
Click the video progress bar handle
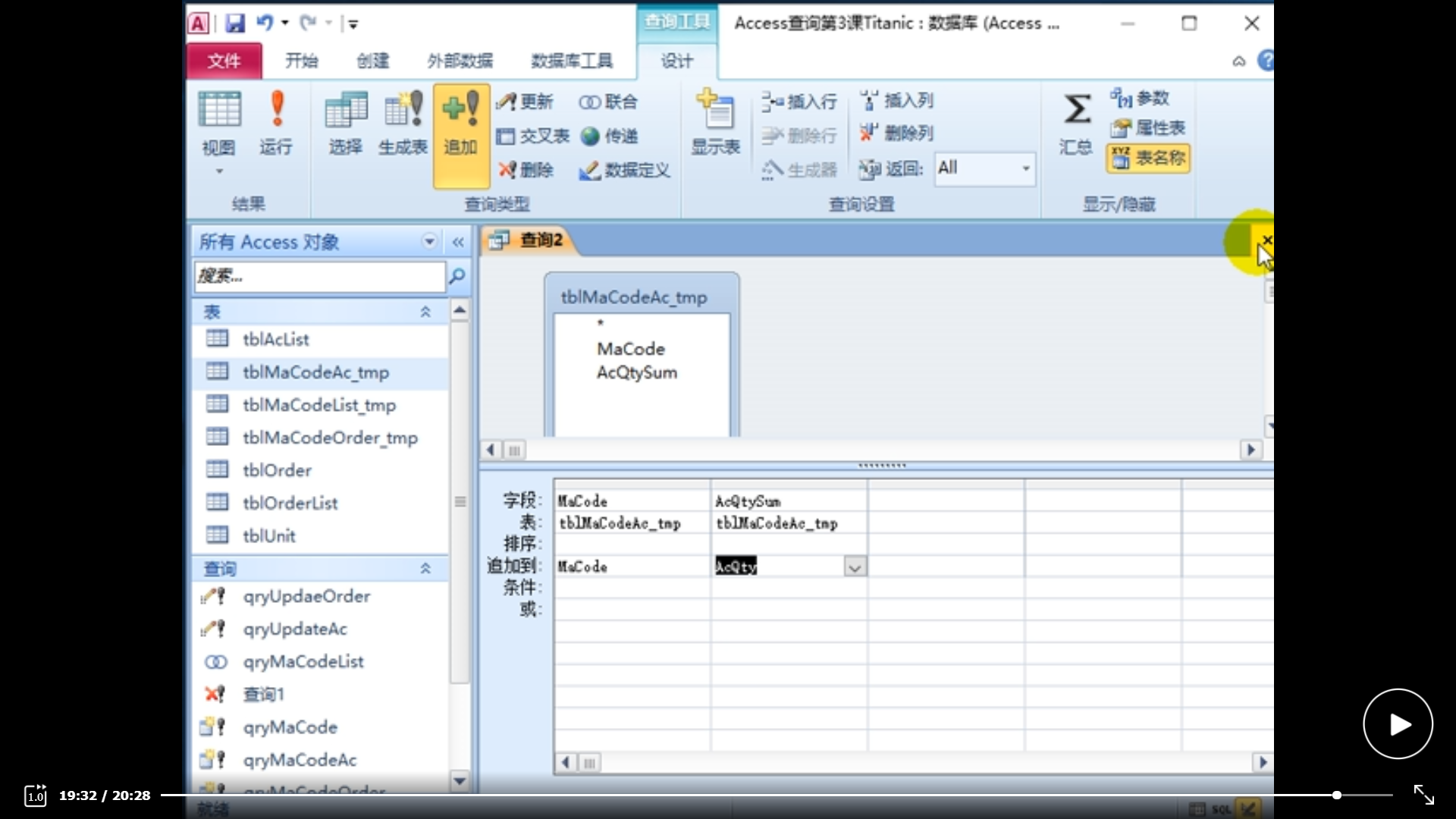[1336, 795]
